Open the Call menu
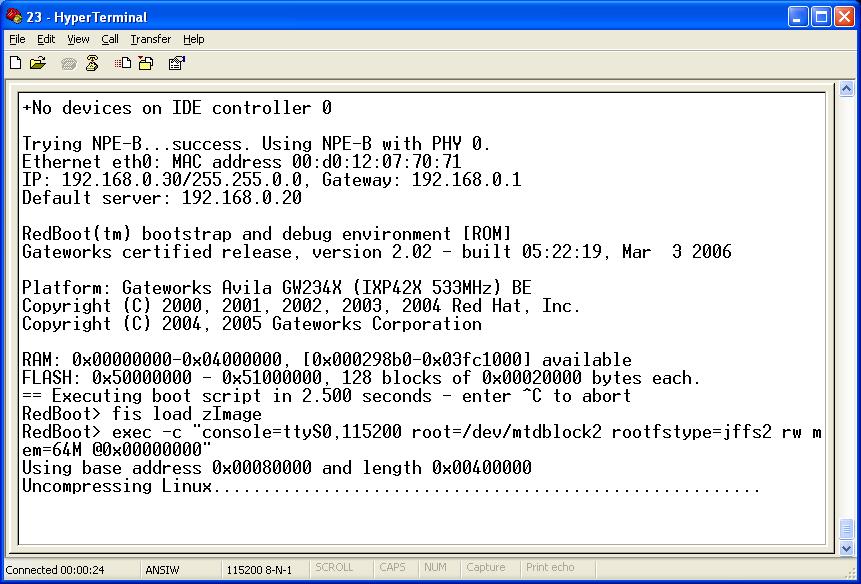Image resolution: width=861 pixels, height=584 pixels. (x=110, y=40)
